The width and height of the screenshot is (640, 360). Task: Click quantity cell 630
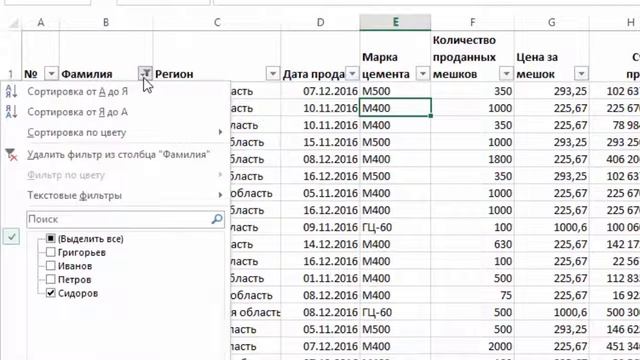pos(472,244)
